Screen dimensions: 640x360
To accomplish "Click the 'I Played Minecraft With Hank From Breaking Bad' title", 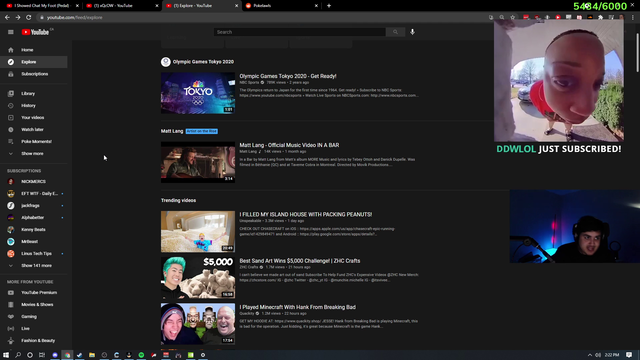I will click(x=297, y=307).
